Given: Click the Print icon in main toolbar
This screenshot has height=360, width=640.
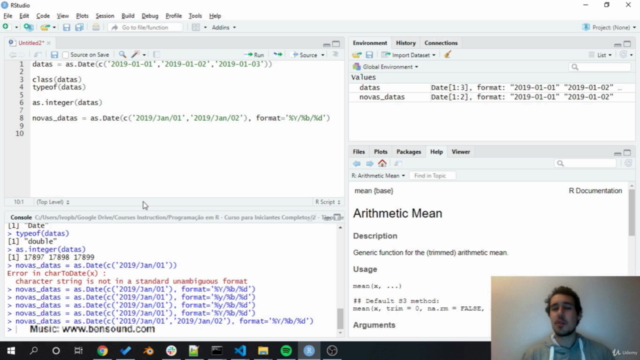Looking at the screenshot, I should pyautogui.click(x=96, y=27).
